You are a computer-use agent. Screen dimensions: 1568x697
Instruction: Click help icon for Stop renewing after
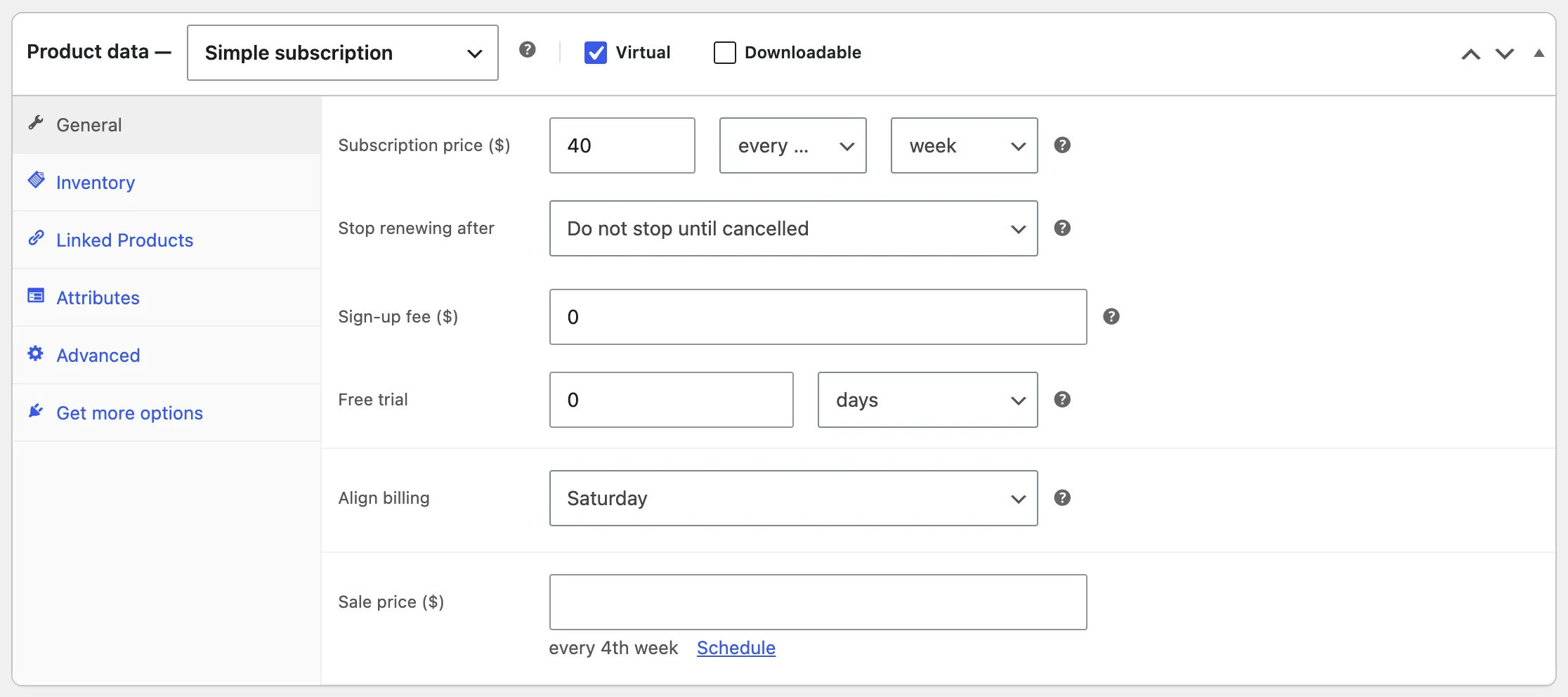1062,228
